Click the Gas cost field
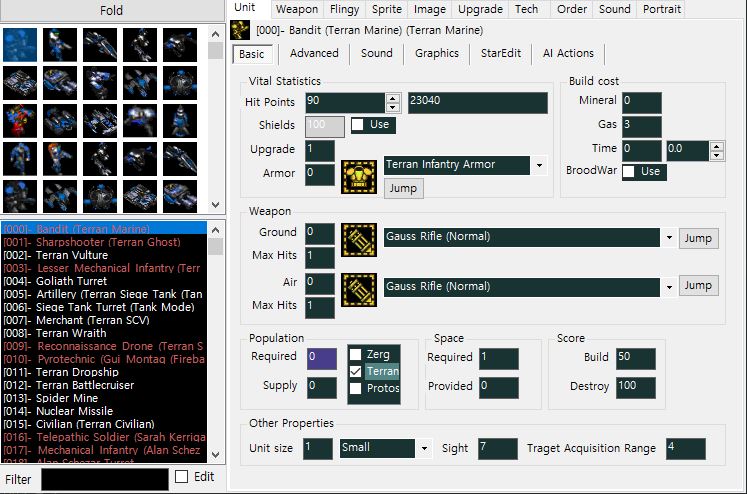Image resolution: width=747 pixels, height=494 pixels. pos(642,127)
